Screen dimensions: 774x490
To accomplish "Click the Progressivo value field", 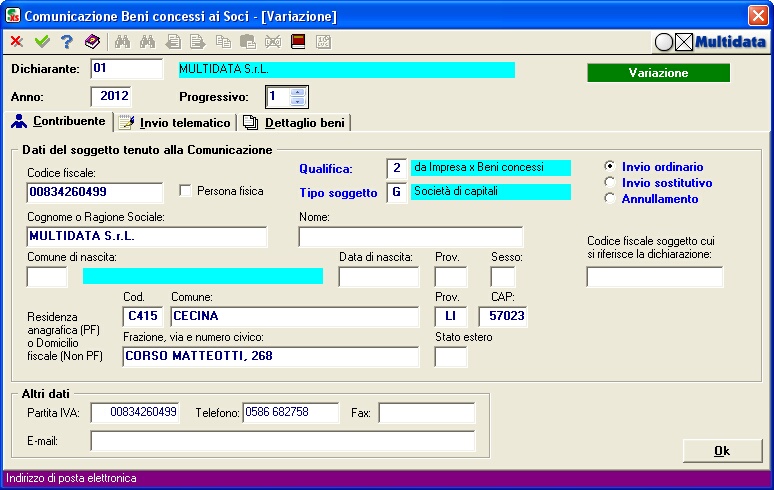I will click(278, 97).
